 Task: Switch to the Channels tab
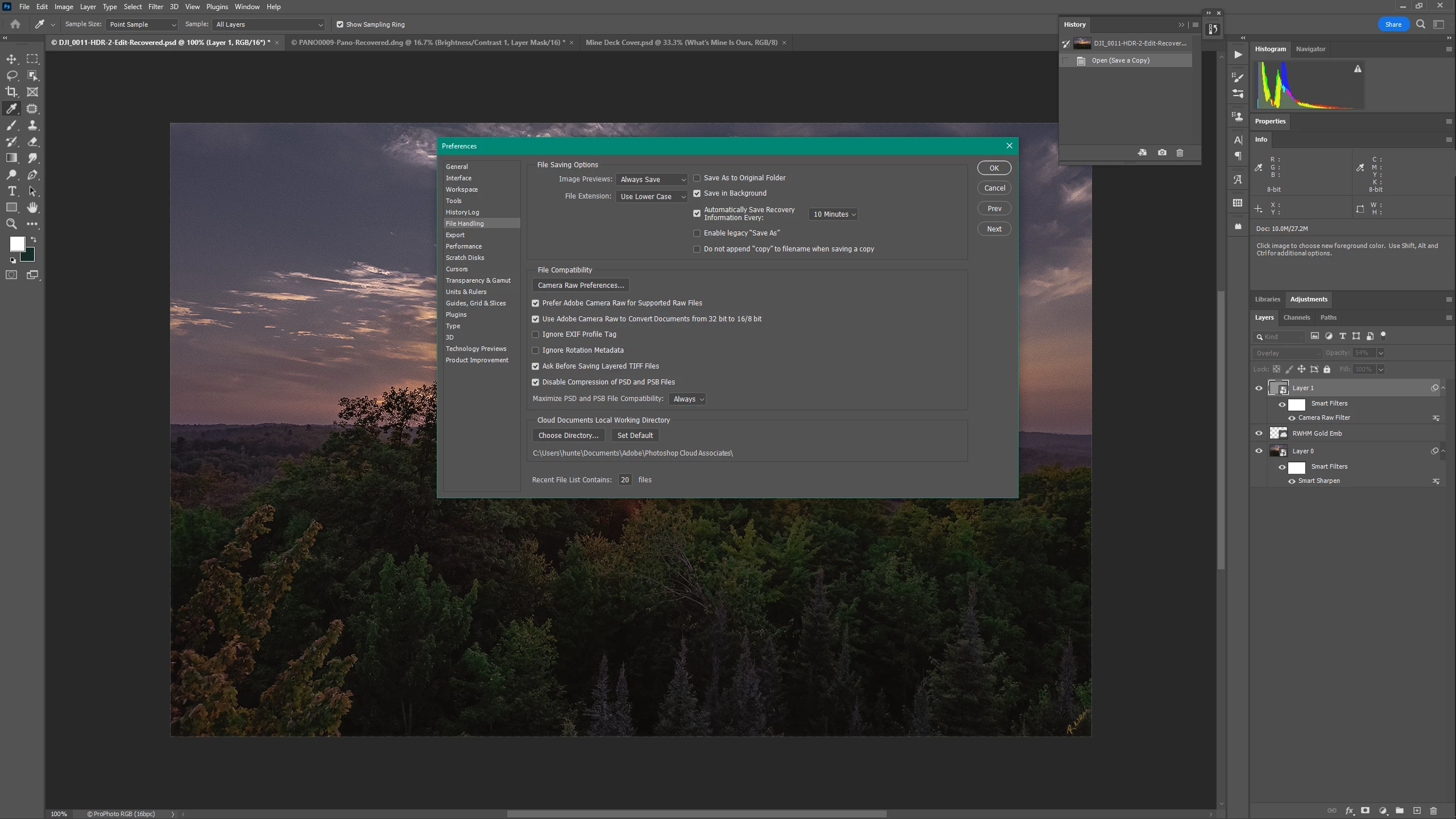(x=1296, y=317)
